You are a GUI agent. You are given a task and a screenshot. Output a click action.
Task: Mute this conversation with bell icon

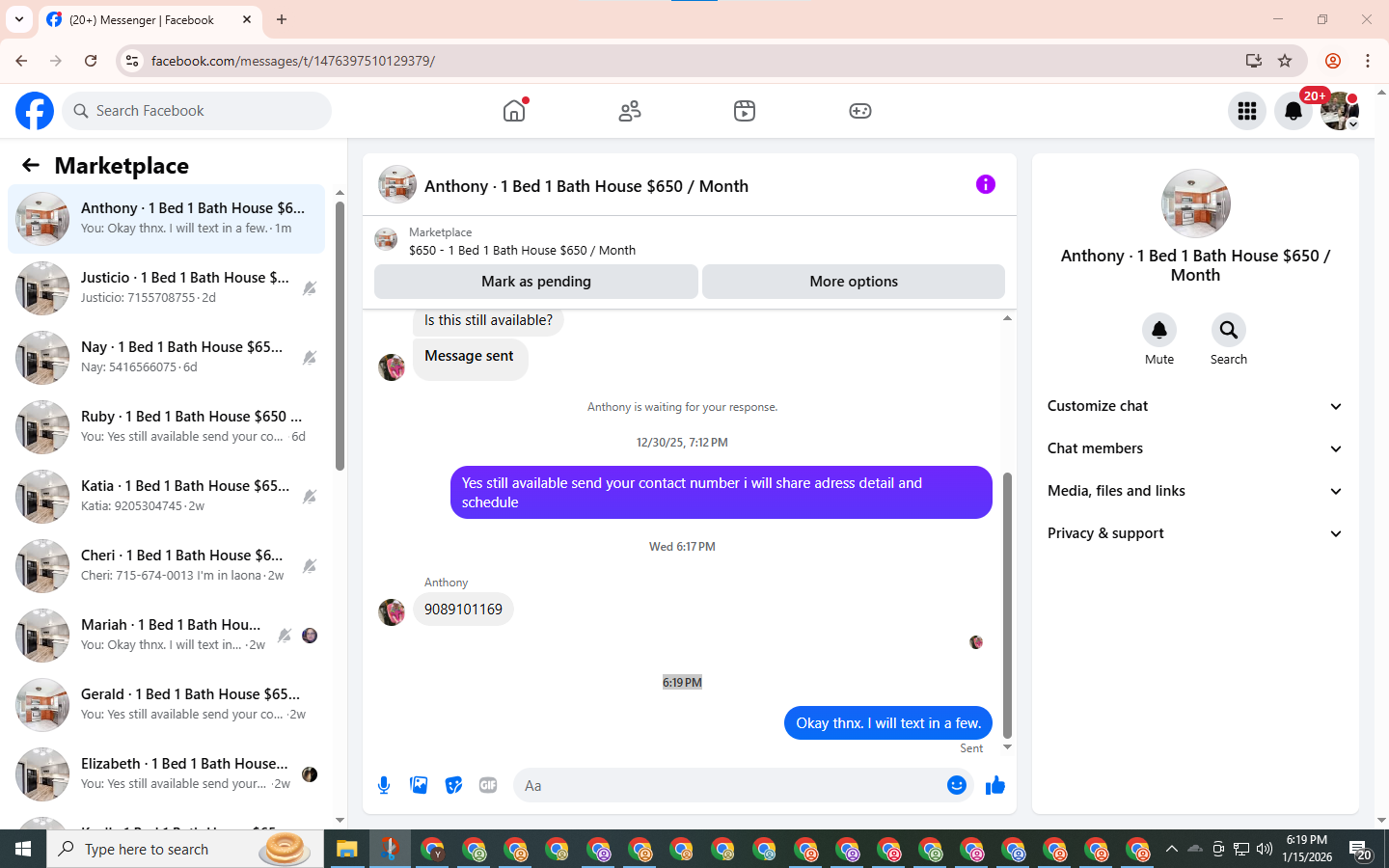tap(1159, 330)
